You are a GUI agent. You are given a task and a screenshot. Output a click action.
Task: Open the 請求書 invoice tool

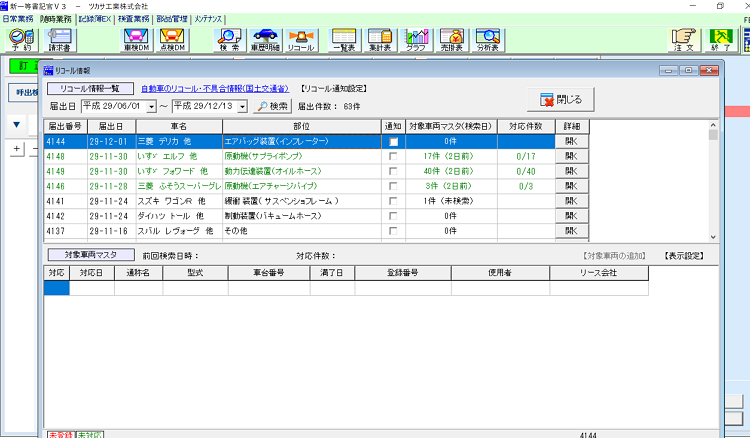pos(59,40)
